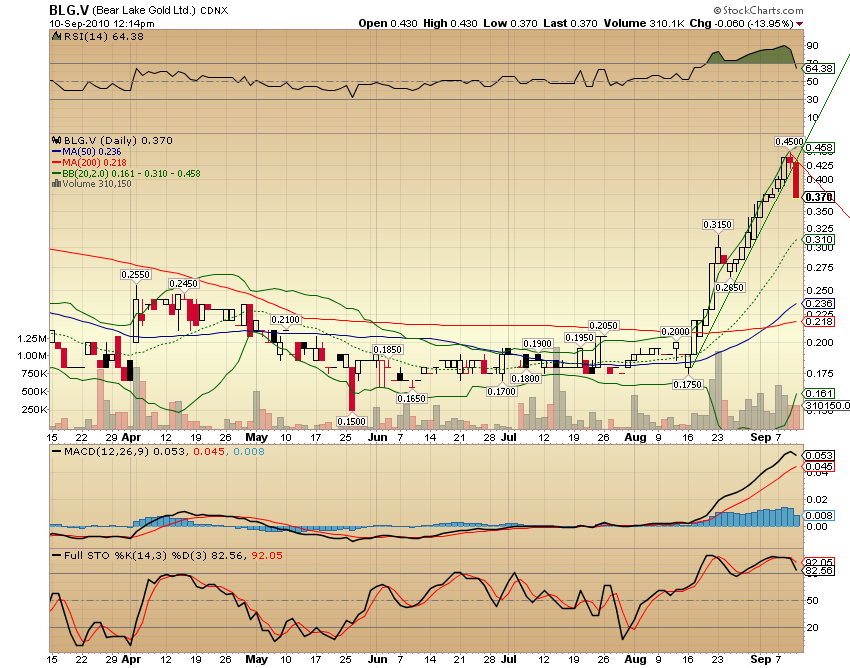Click the 0.1850 June price annotation
Image resolution: width=850 pixels, height=668 pixels.
click(388, 350)
